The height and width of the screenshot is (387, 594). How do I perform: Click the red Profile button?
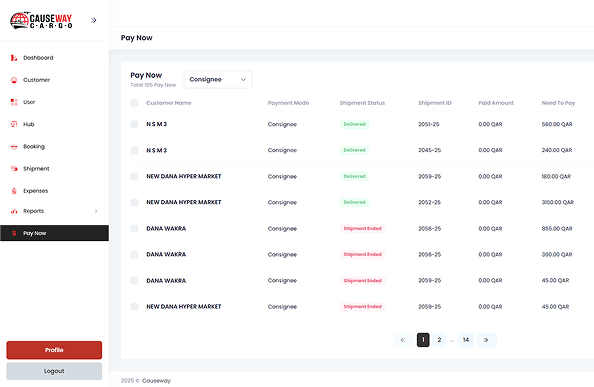[x=54, y=350]
